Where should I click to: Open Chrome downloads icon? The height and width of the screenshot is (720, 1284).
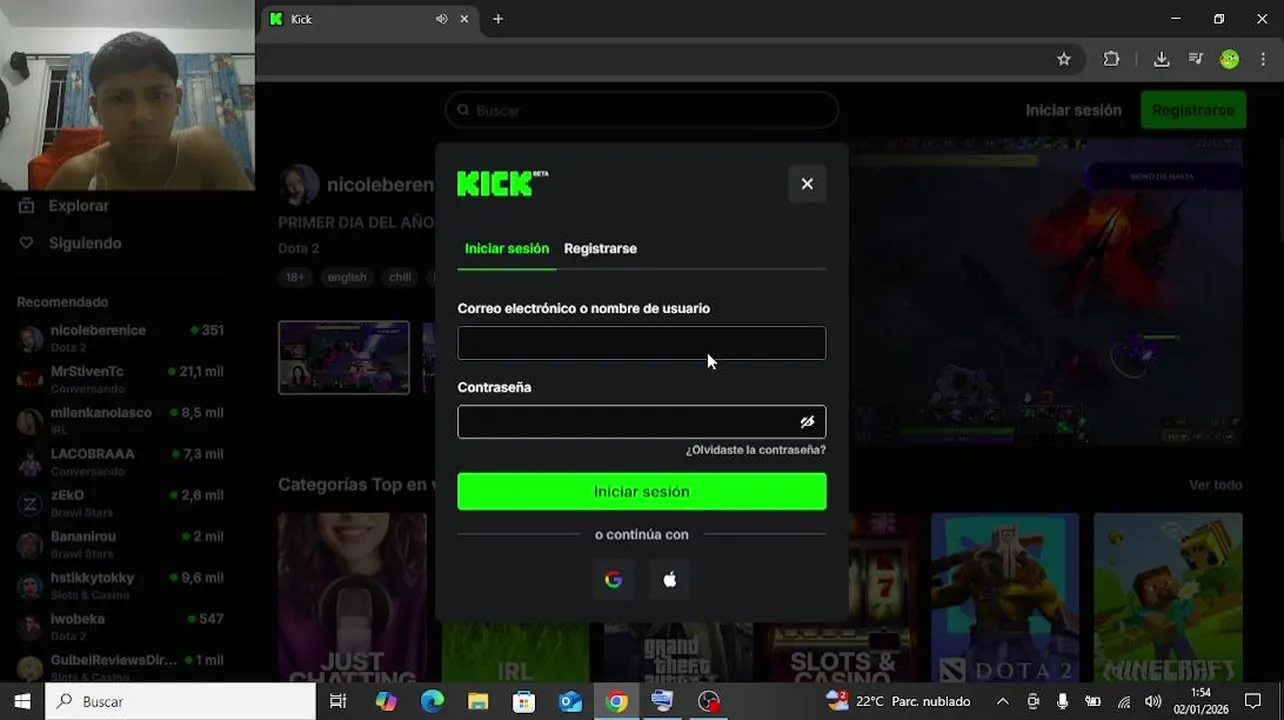pos(1161,59)
